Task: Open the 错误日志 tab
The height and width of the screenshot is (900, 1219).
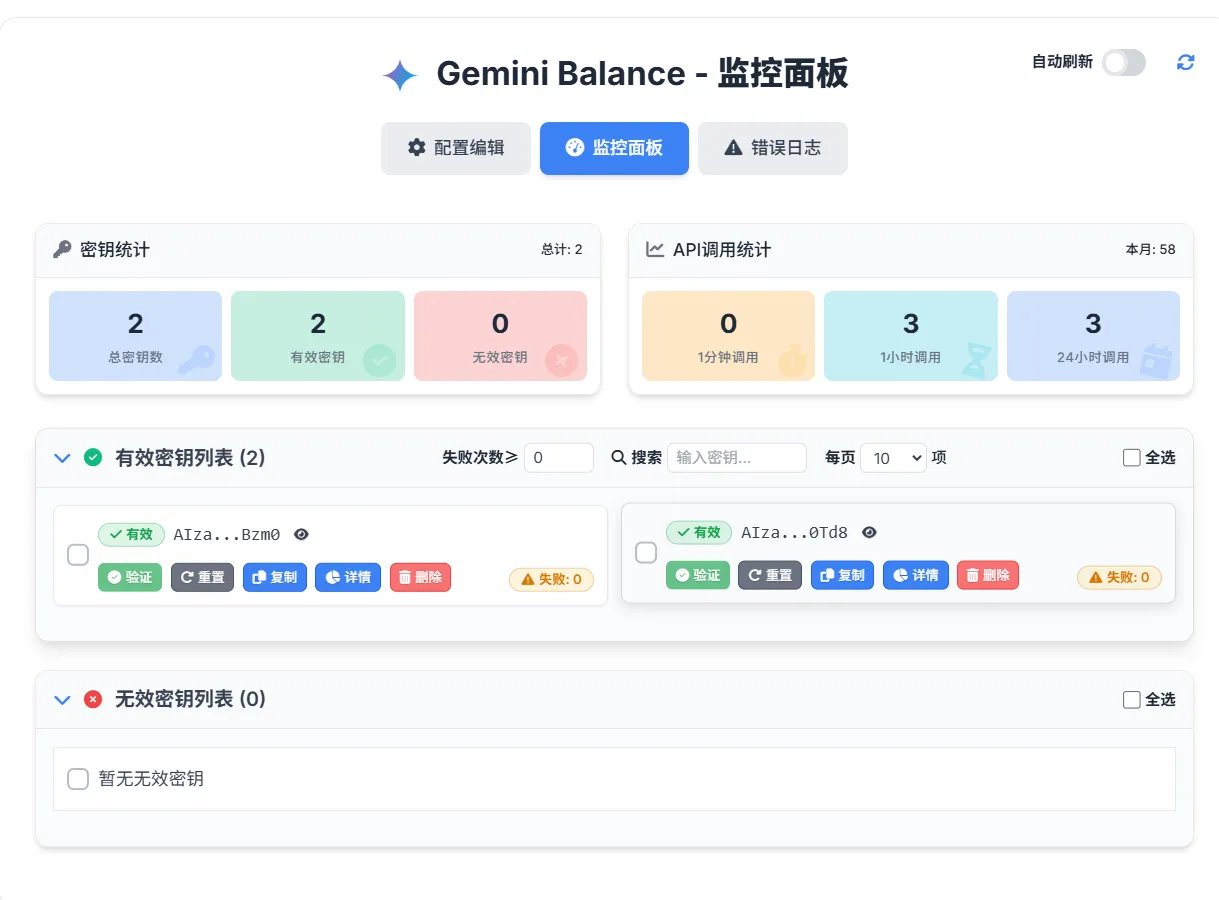Action: 772,147
